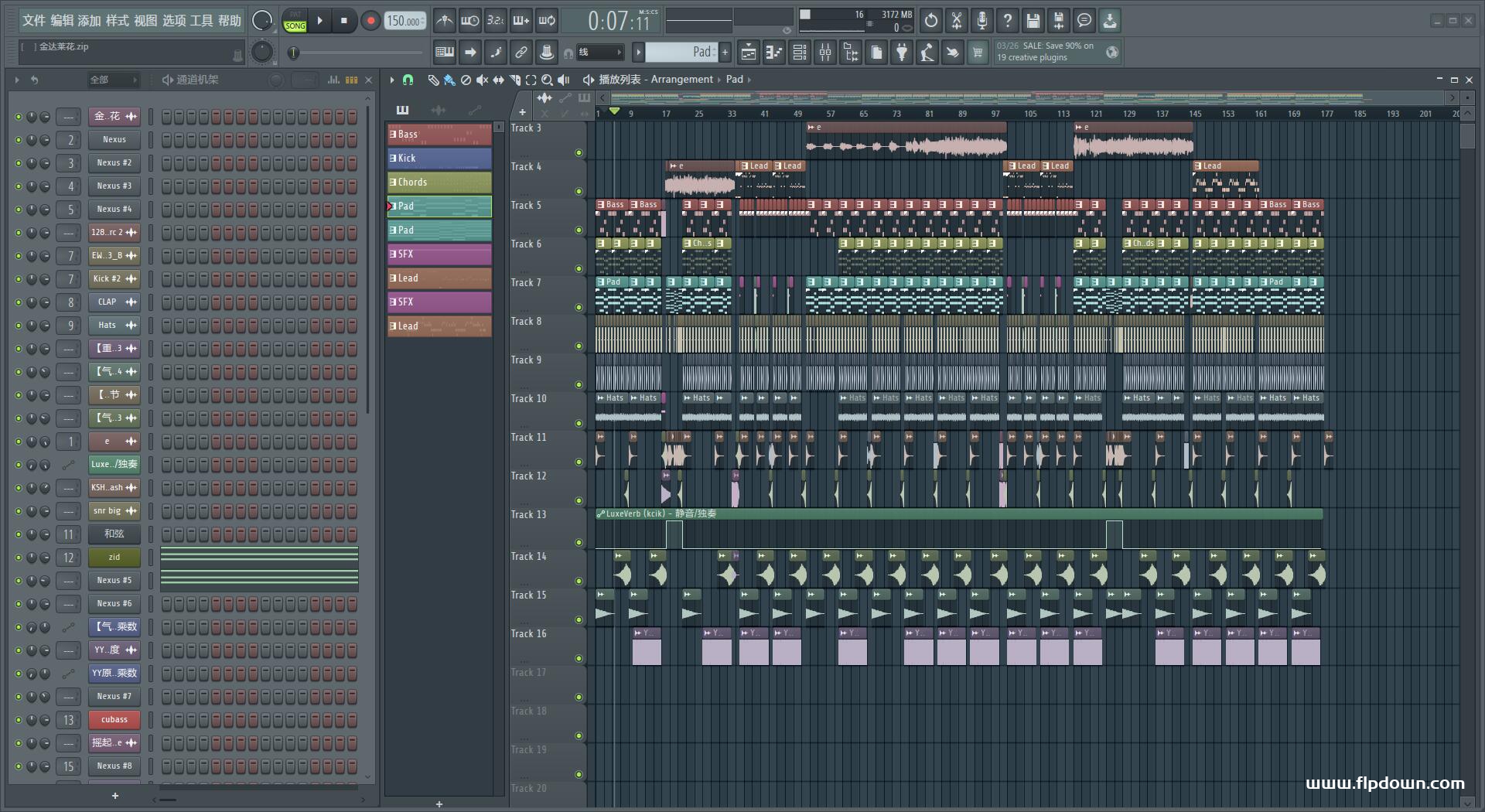Select the Chords pattern in the picker
The width and height of the screenshot is (1485, 812).
point(439,183)
